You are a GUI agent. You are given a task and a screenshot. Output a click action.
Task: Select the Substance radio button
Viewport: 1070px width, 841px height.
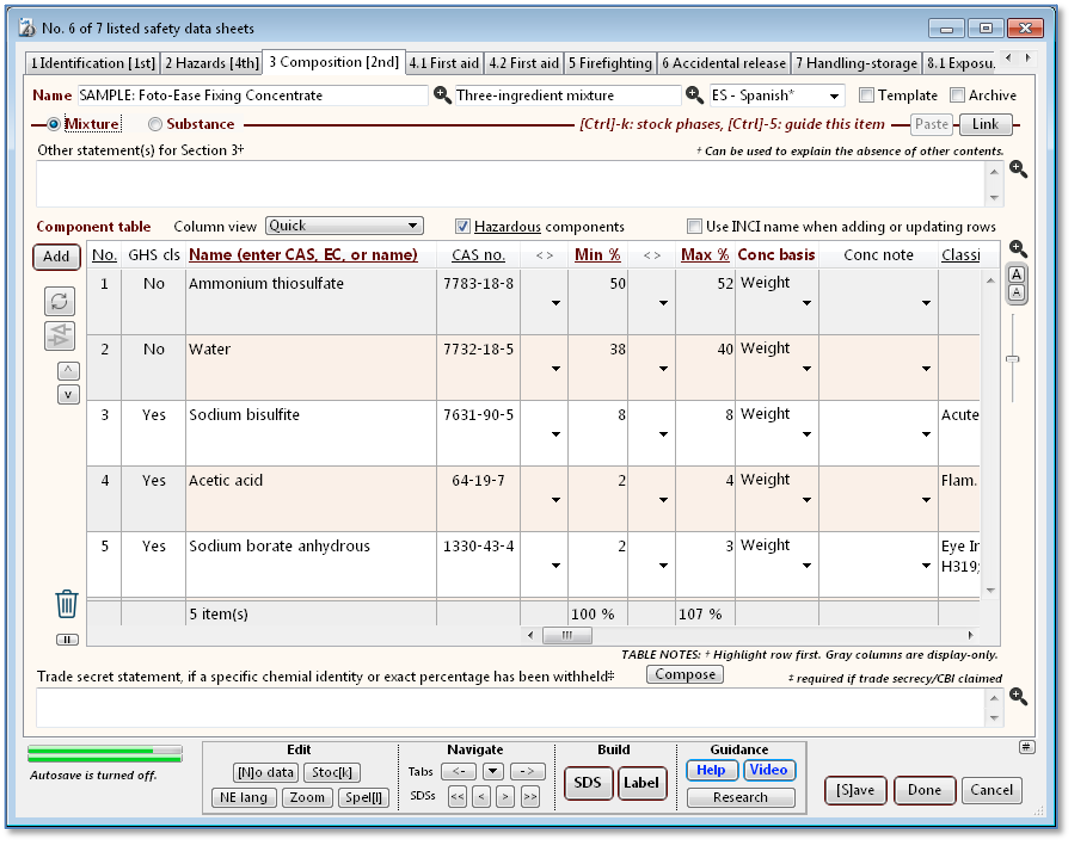point(155,124)
